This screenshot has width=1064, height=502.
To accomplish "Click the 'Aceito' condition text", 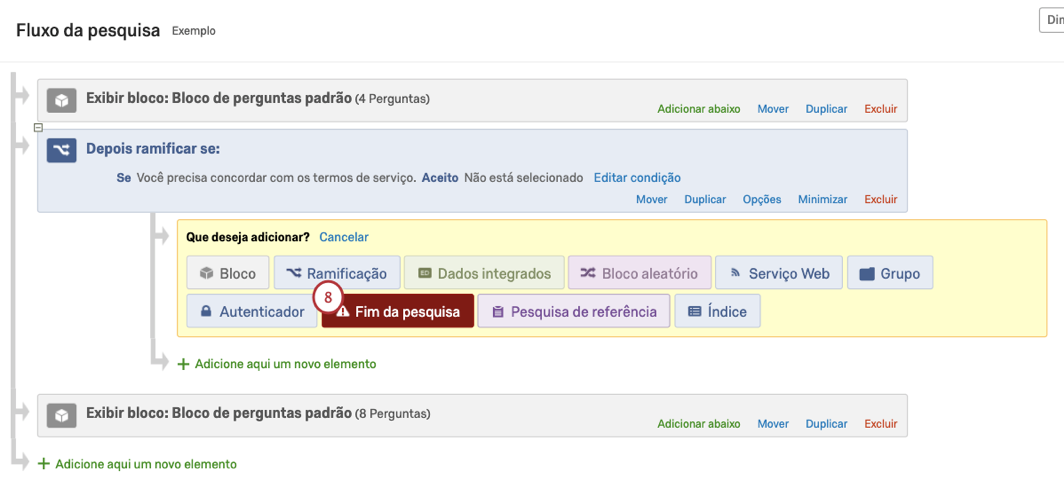I will [x=440, y=178].
